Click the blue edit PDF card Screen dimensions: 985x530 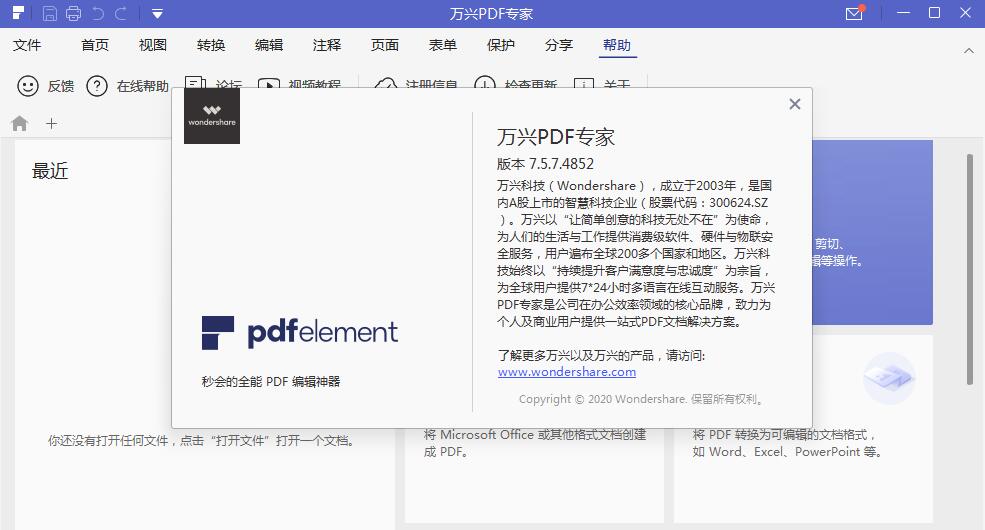pyautogui.click(x=873, y=232)
